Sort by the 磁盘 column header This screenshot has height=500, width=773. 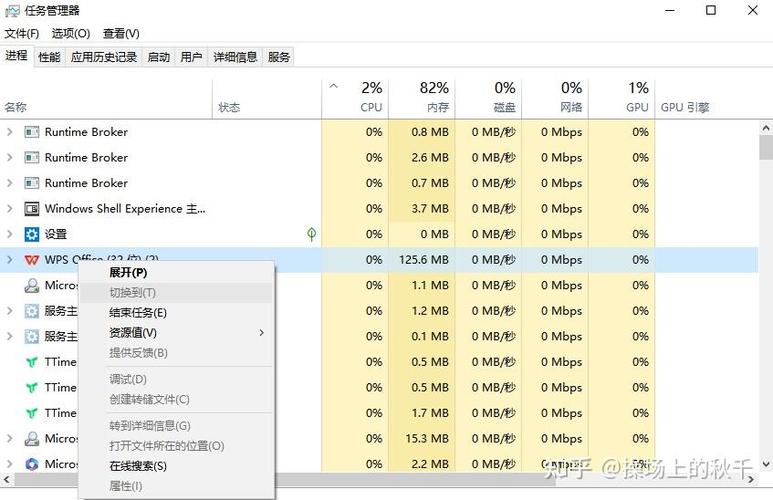click(x=489, y=98)
